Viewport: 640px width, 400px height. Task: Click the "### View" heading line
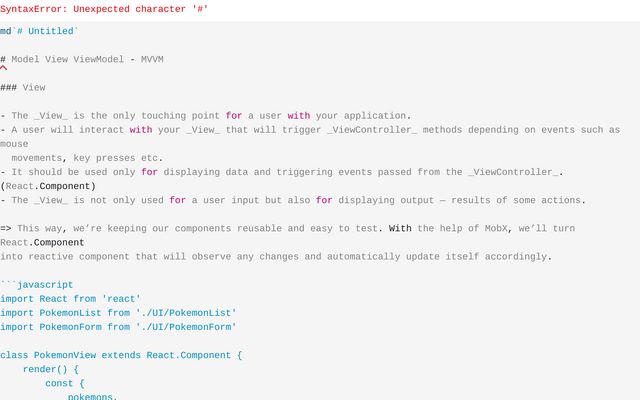pyautogui.click(x=23, y=87)
